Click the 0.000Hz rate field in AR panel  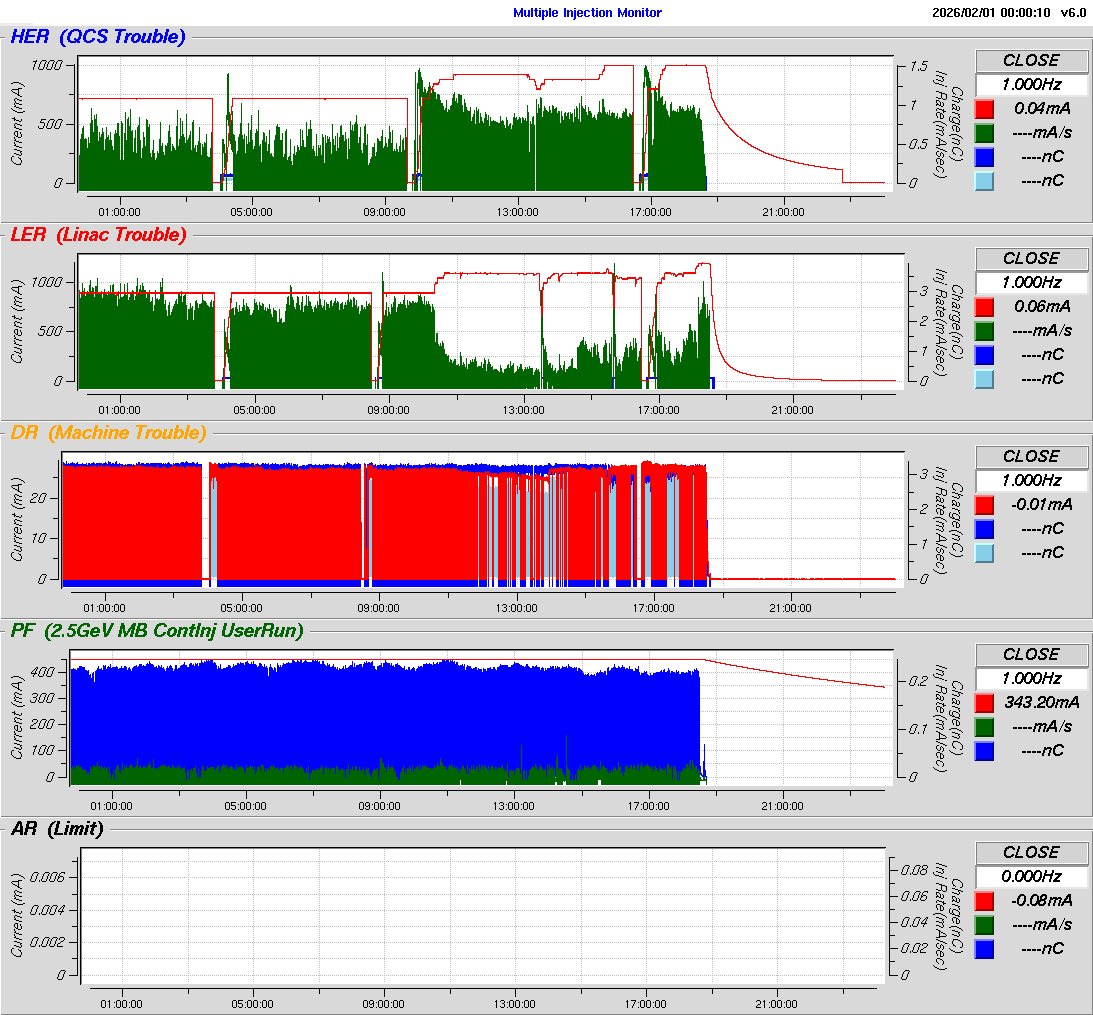[1030, 876]
